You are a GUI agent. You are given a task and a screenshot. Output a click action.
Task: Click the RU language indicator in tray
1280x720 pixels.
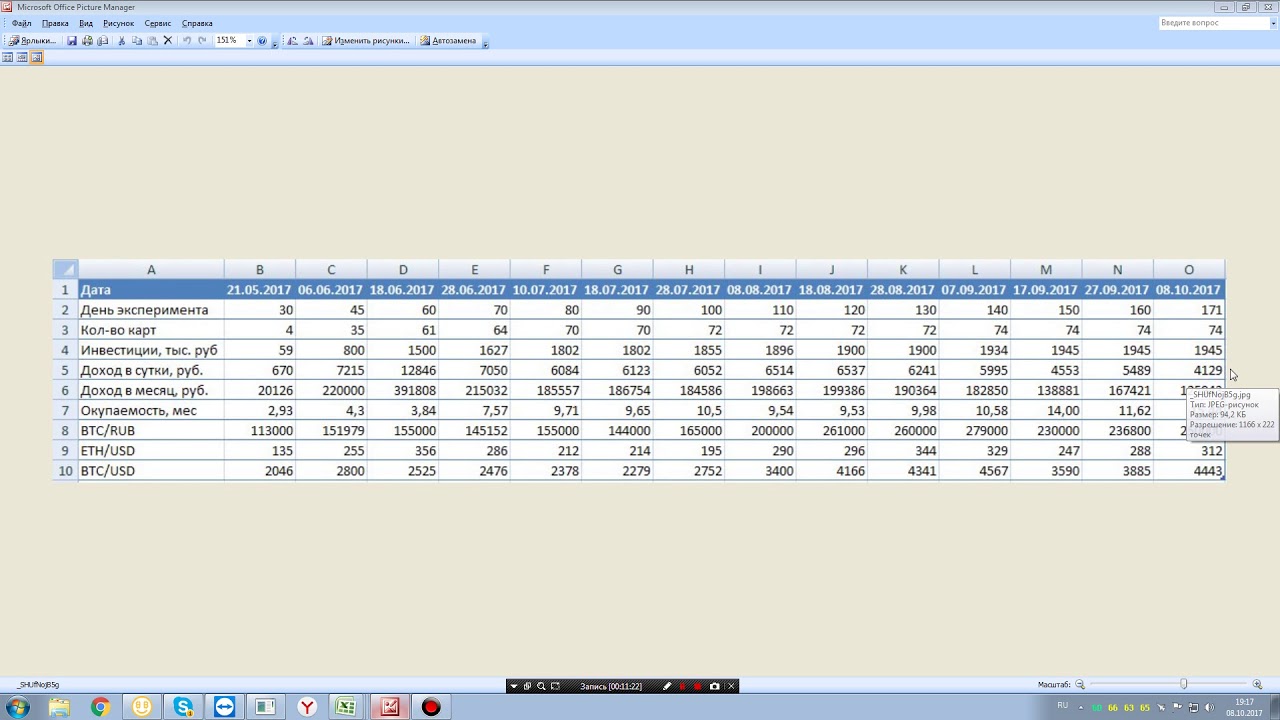1062,706
